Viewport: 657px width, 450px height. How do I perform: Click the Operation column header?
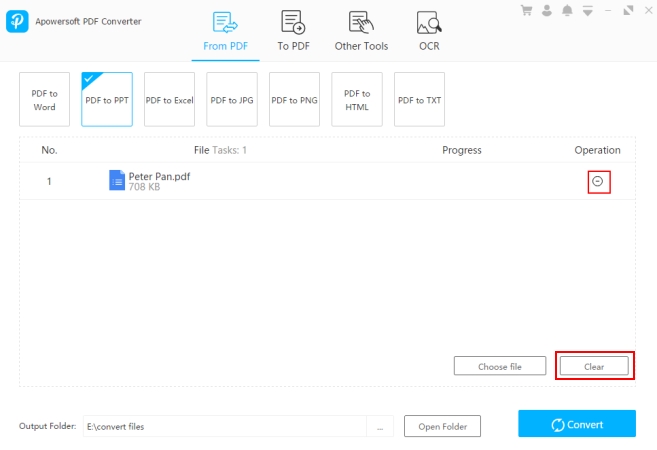point(597,150)
